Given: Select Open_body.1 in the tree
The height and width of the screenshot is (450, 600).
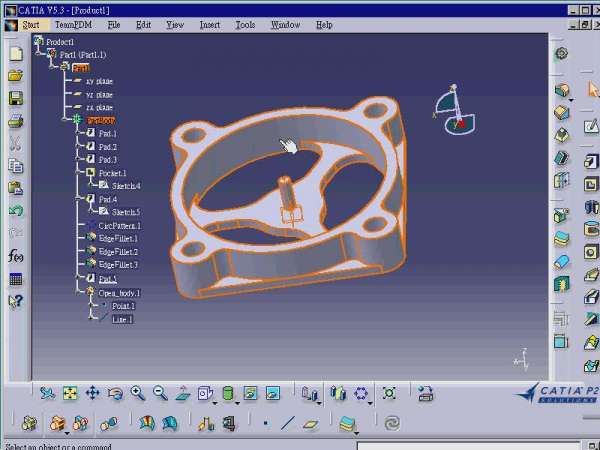Looking at the screenshot, I should point(119,293).
